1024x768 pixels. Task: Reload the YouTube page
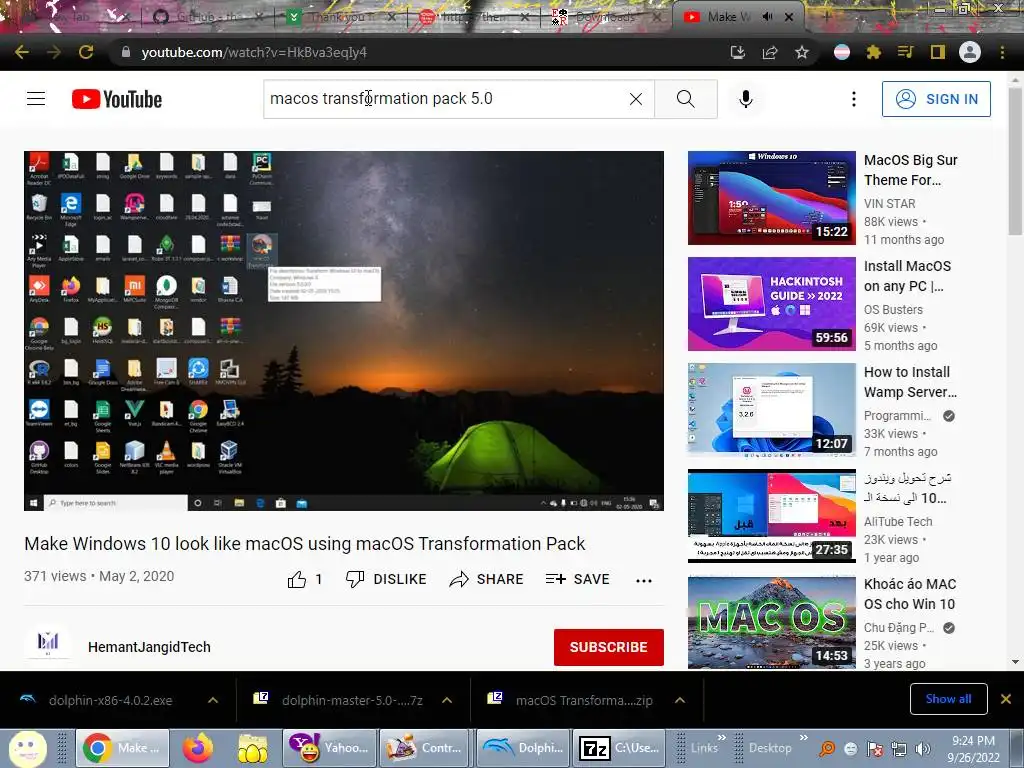pos(86,52)
